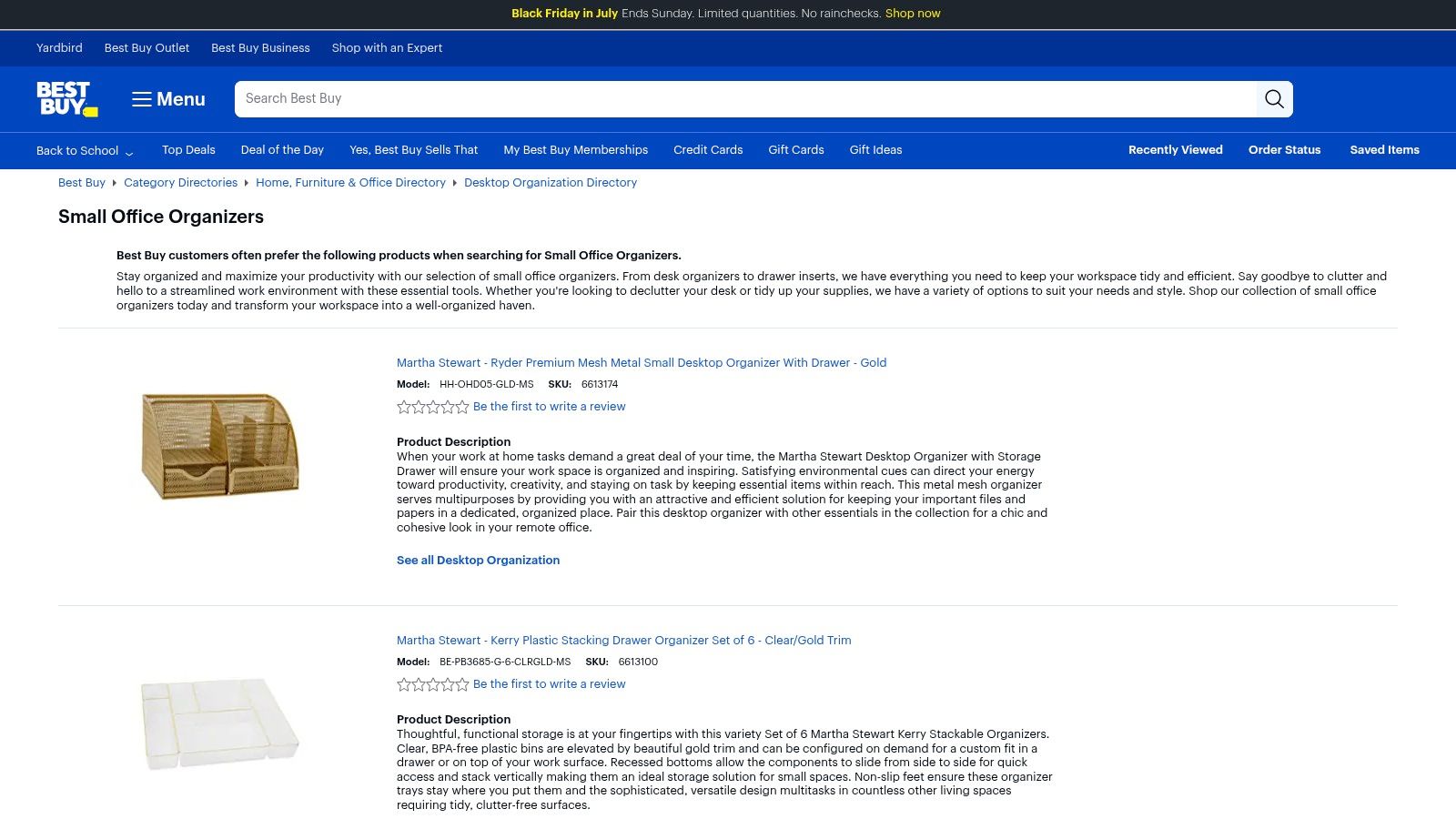Open the clear stacking drawer thumbnail
This screenshot has width=1456, height=819.
[220, 723]
